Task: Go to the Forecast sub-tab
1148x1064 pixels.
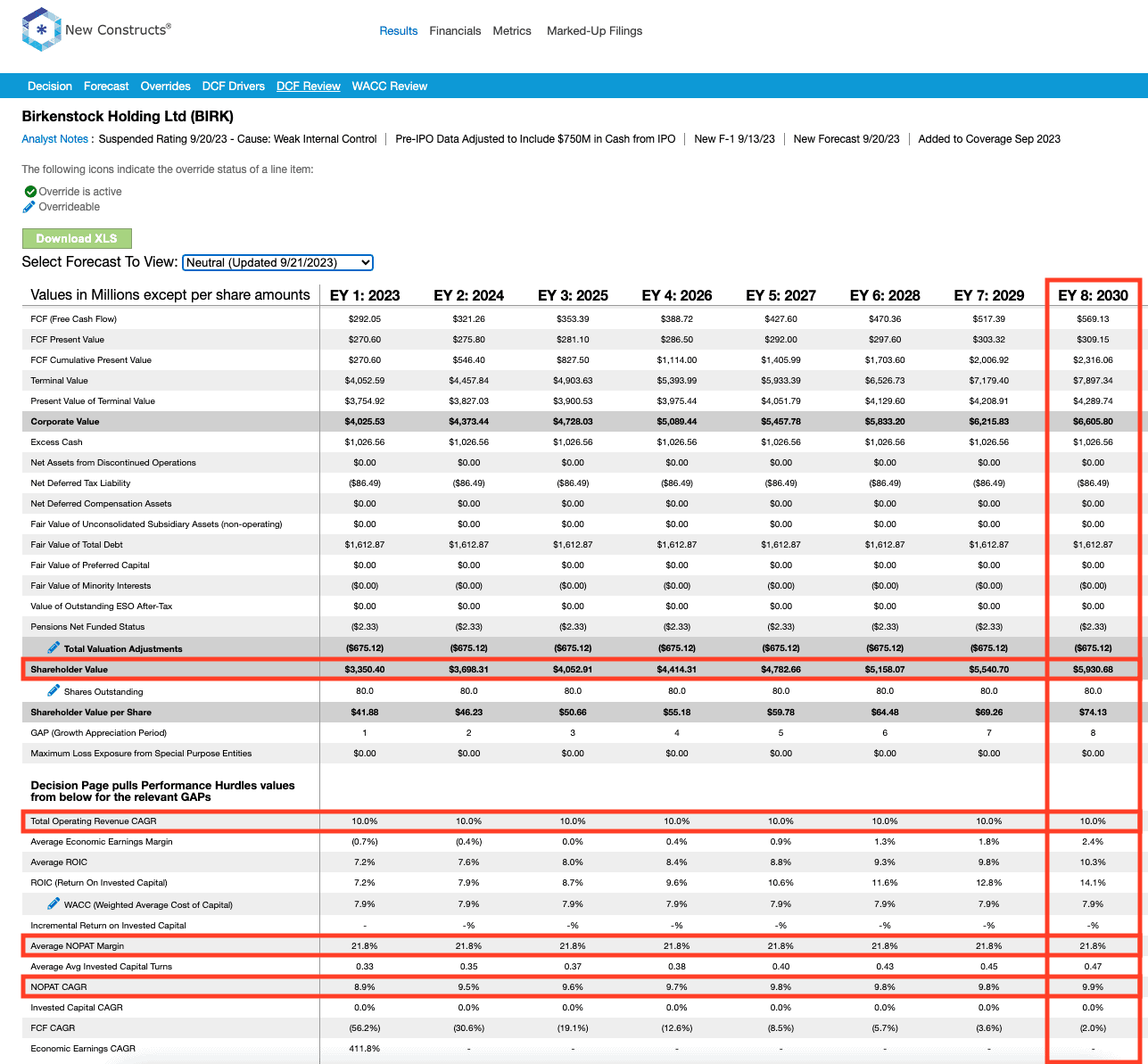Action: tap(106, 86)
